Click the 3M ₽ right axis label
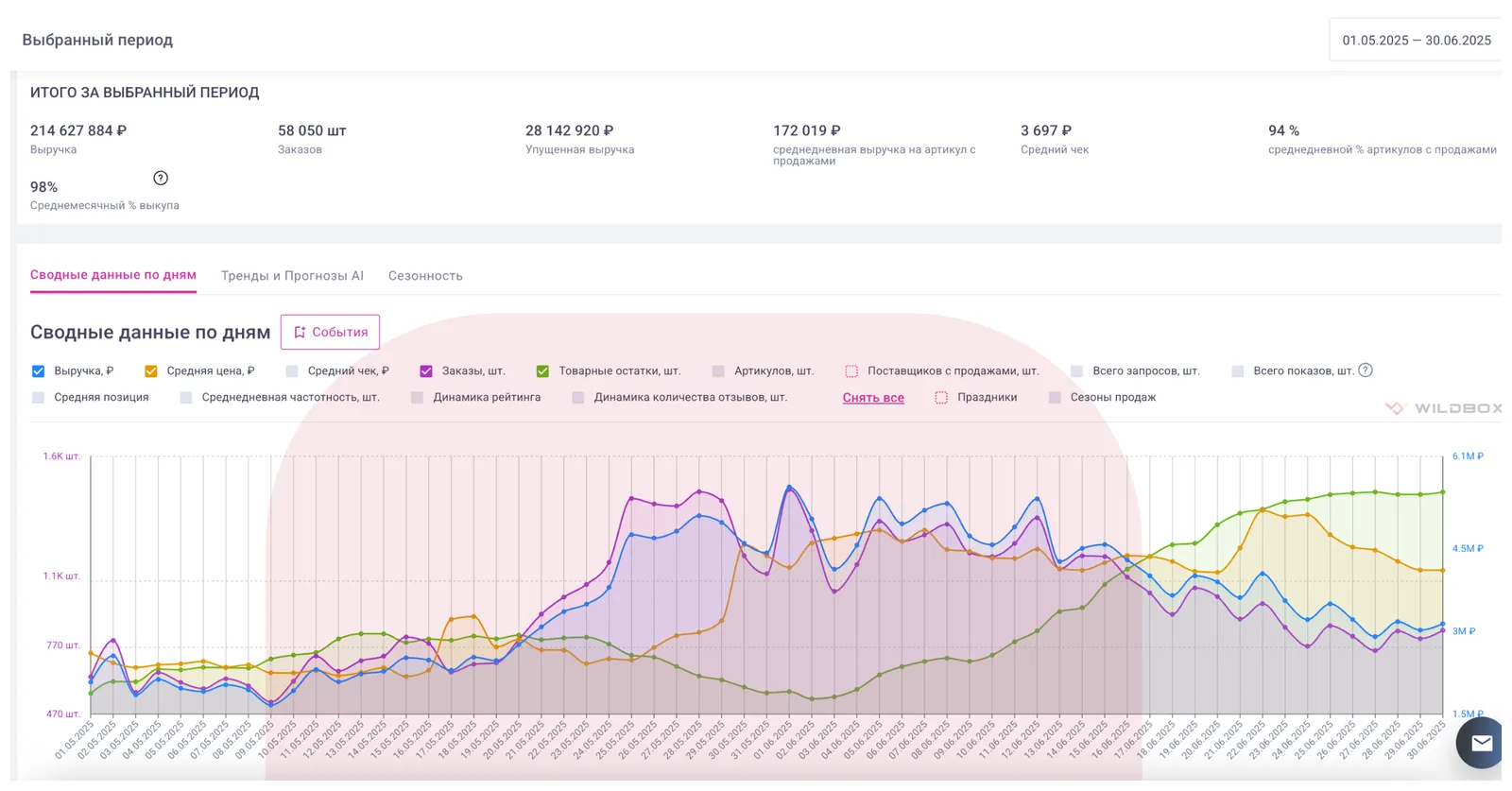This screenshot has height=791, width=1512. [1464, 631]
